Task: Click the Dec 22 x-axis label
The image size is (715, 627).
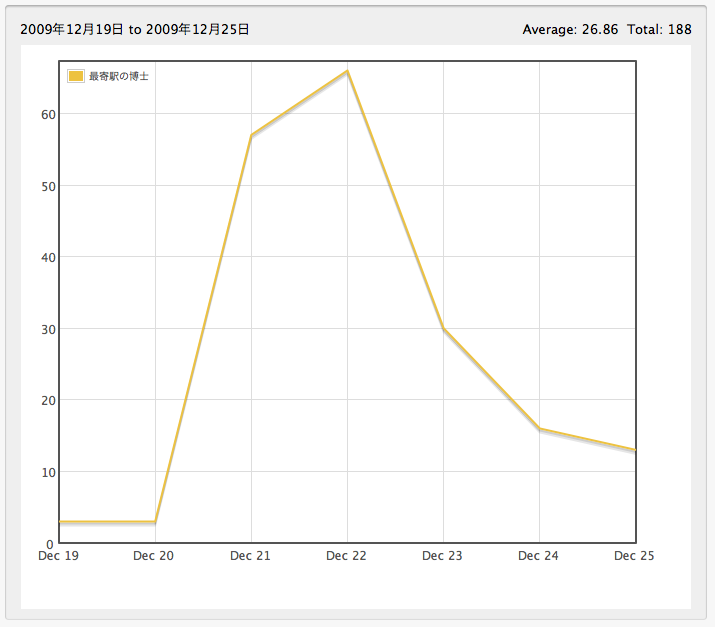Action: coord(346,556)
